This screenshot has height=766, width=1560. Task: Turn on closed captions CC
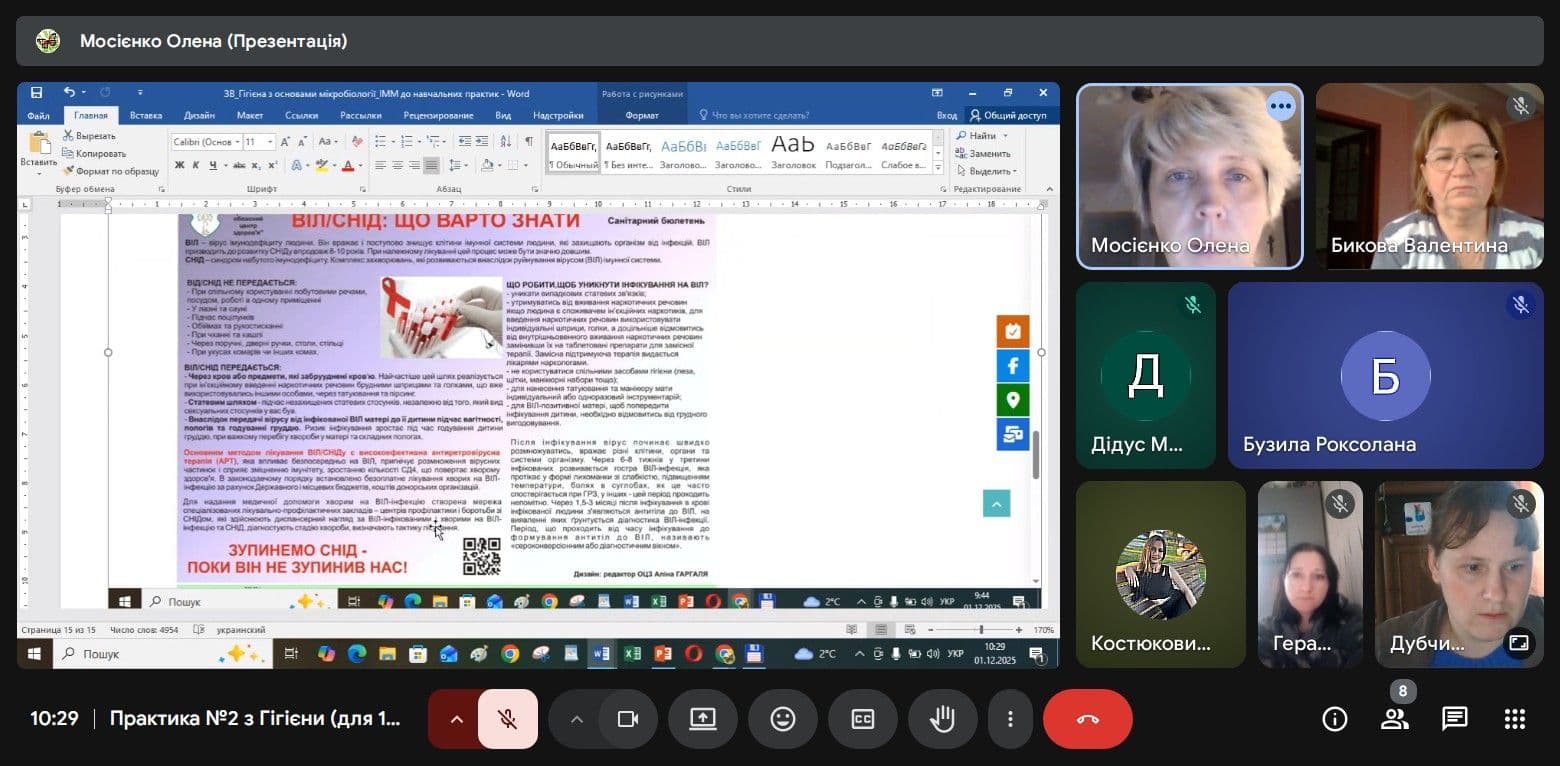[863, 719]
